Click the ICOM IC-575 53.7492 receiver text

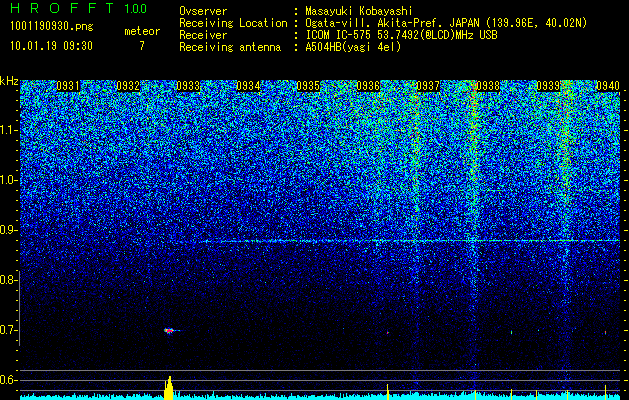(401, 35)
